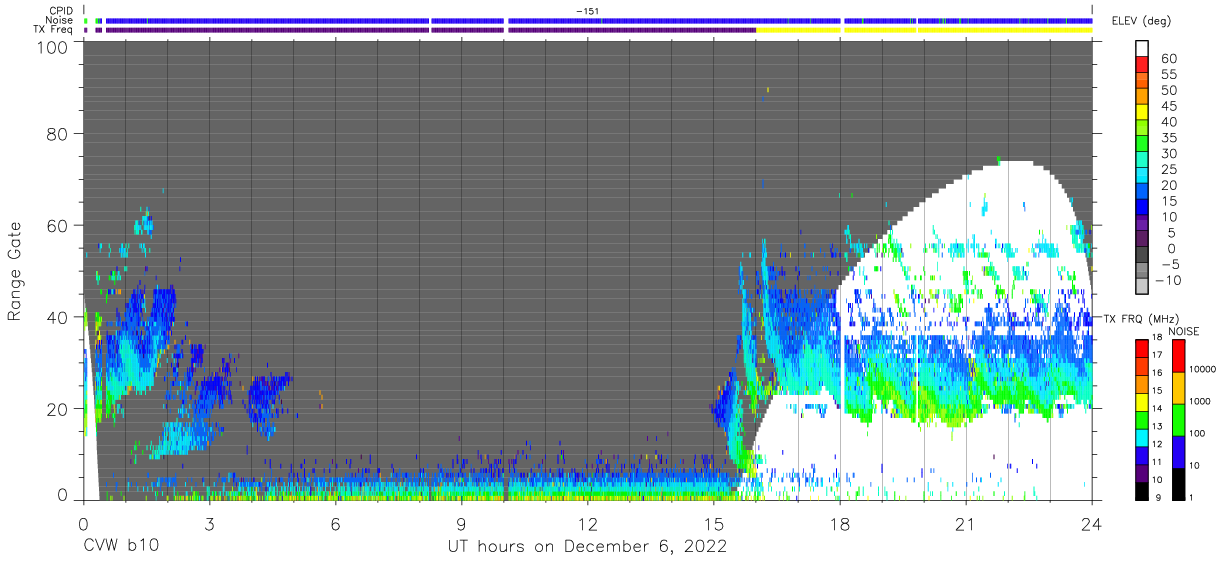The height and width of the screenshot is (567, 1228).
Task: Click the cyan 20–25 elevation color segment
Action: coord(1144,177)
